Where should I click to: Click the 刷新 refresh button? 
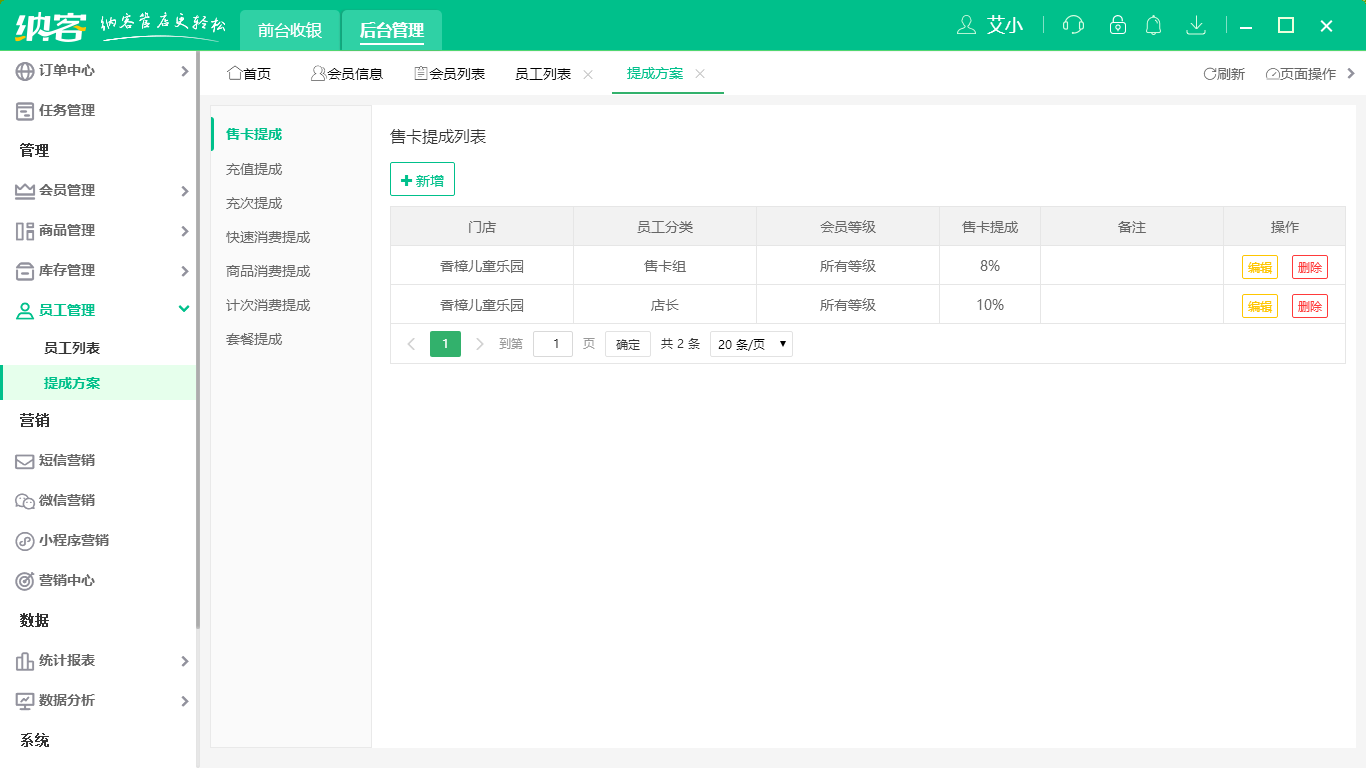tap(1224, 74)
